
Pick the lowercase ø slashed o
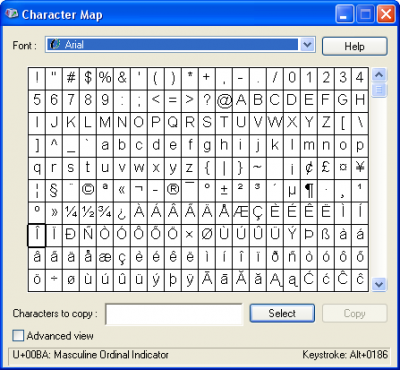(x=71, y=280)
